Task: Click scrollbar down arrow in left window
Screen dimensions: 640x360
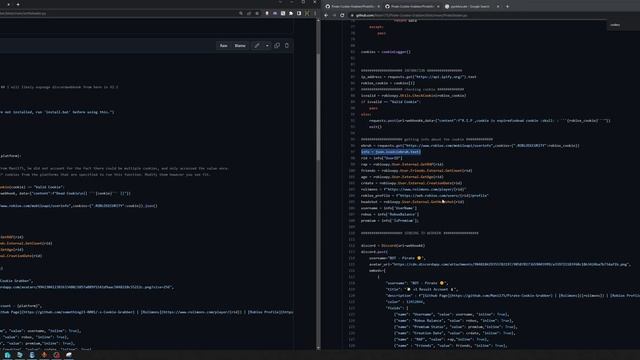Action: [x=318, y=348]
